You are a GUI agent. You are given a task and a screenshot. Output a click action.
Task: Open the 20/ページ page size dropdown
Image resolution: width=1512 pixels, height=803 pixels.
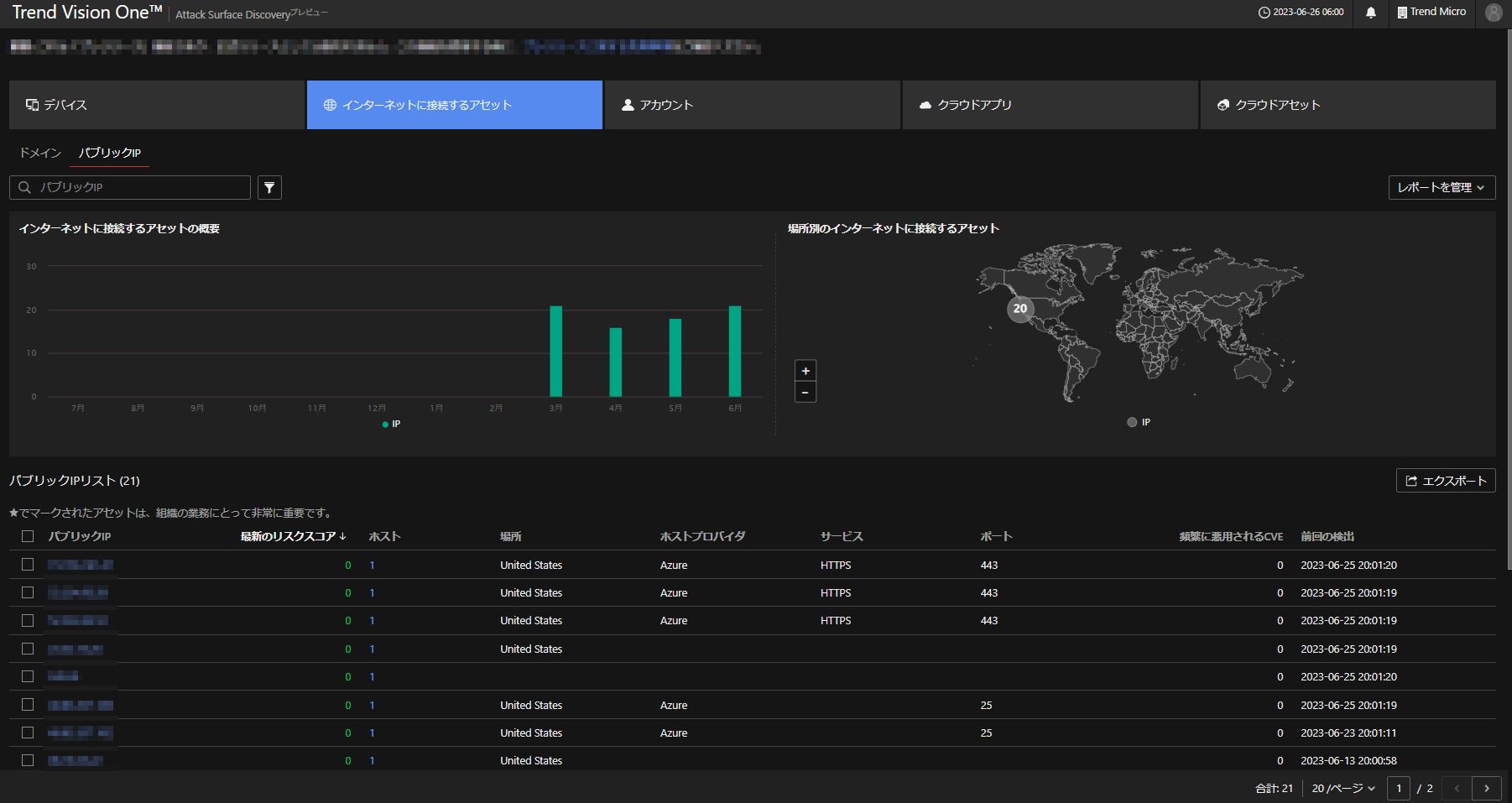[x=1343, y=789]
